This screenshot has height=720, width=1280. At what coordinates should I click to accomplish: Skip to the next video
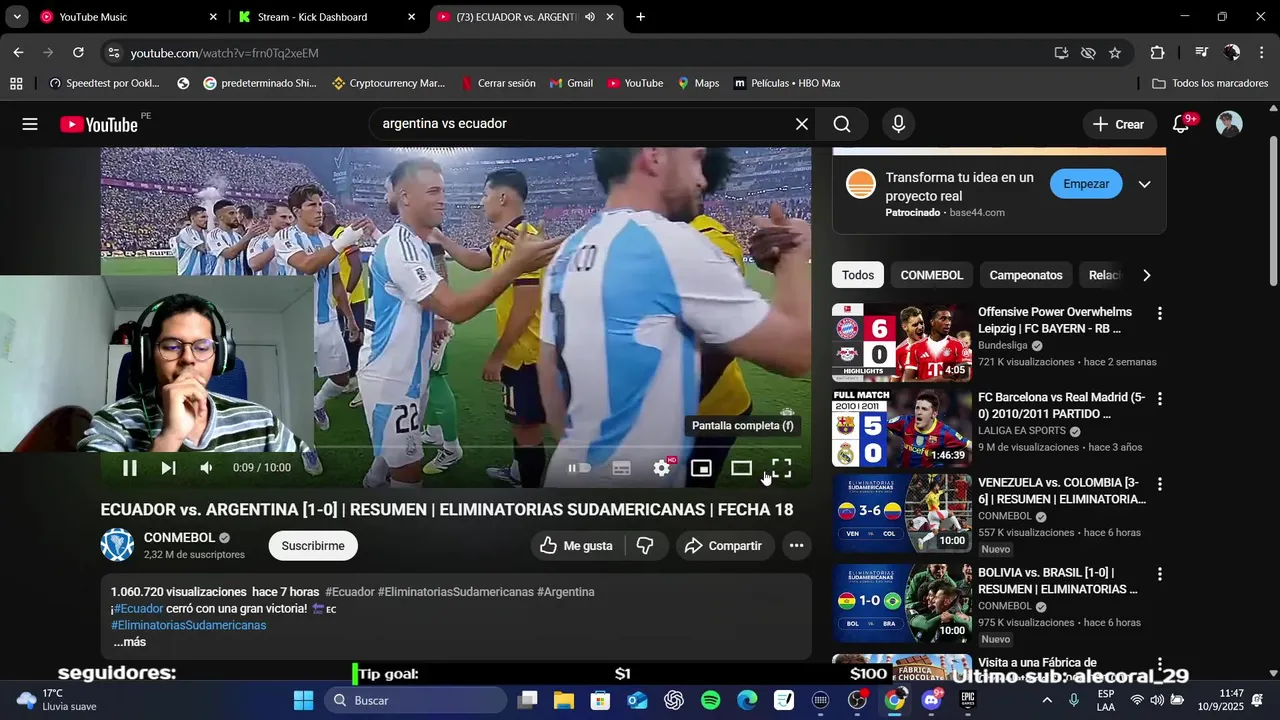[168, 468]
